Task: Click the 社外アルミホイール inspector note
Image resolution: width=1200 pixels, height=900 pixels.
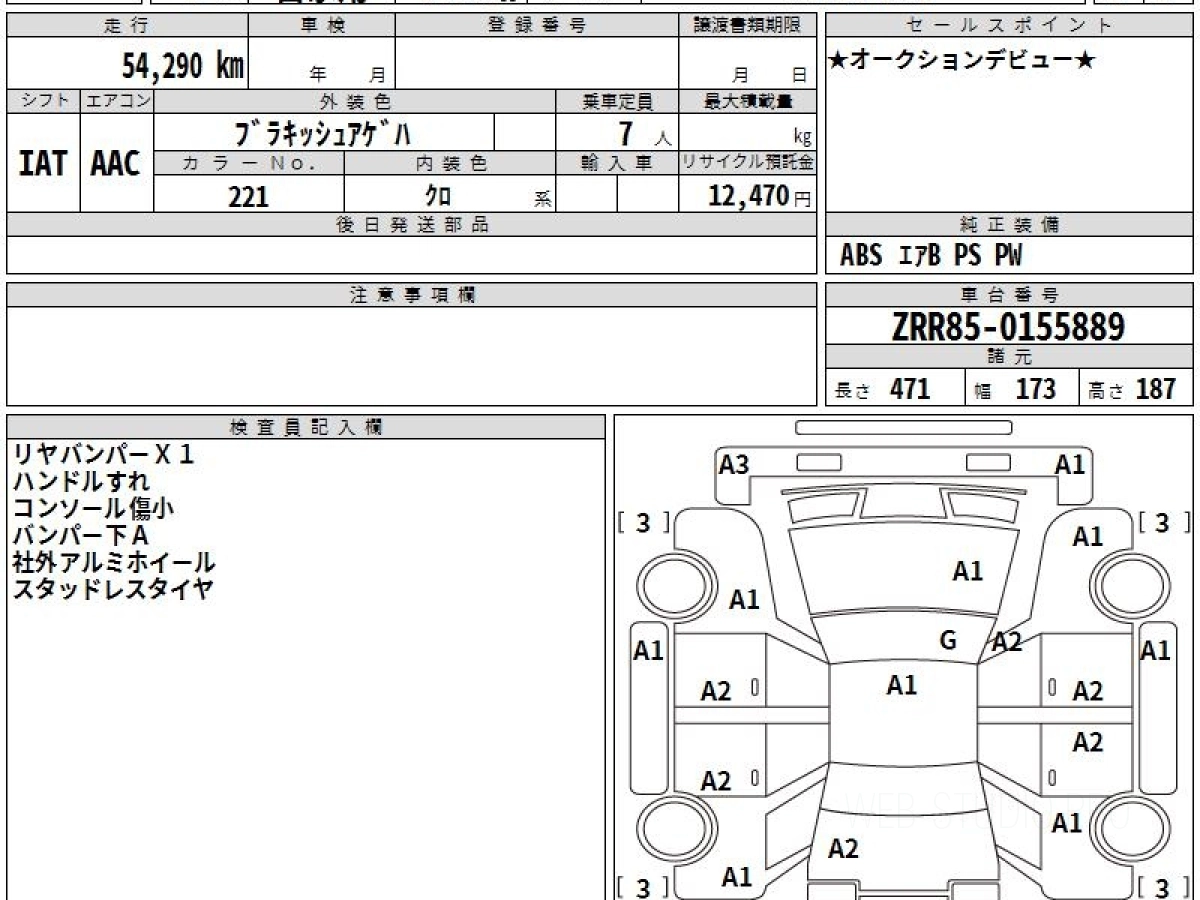Action: [113, 563]
